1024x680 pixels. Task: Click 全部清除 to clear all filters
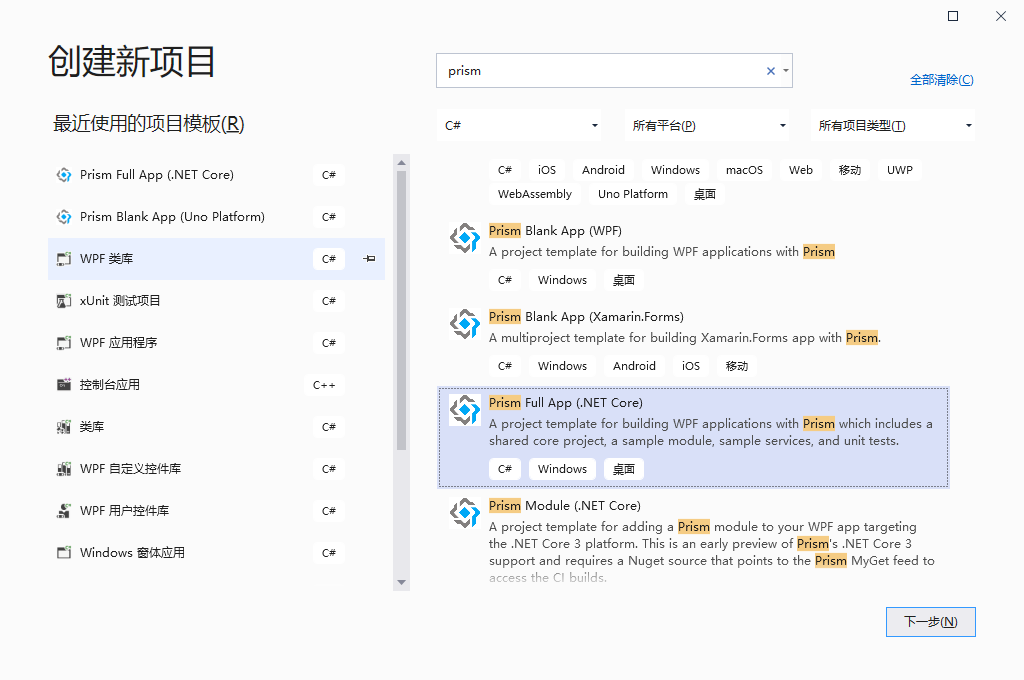pos(942,80)
